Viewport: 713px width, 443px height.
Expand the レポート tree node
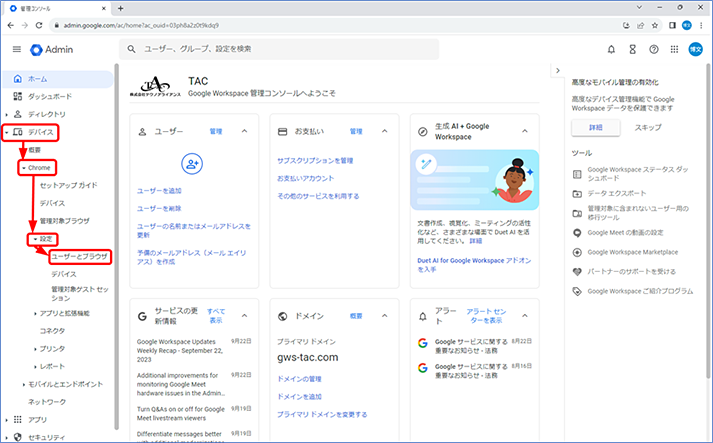pos(35,367)
